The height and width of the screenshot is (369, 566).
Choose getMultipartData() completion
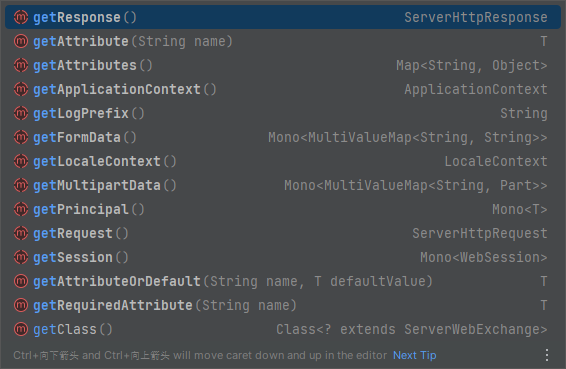click(x=283, y=185)
